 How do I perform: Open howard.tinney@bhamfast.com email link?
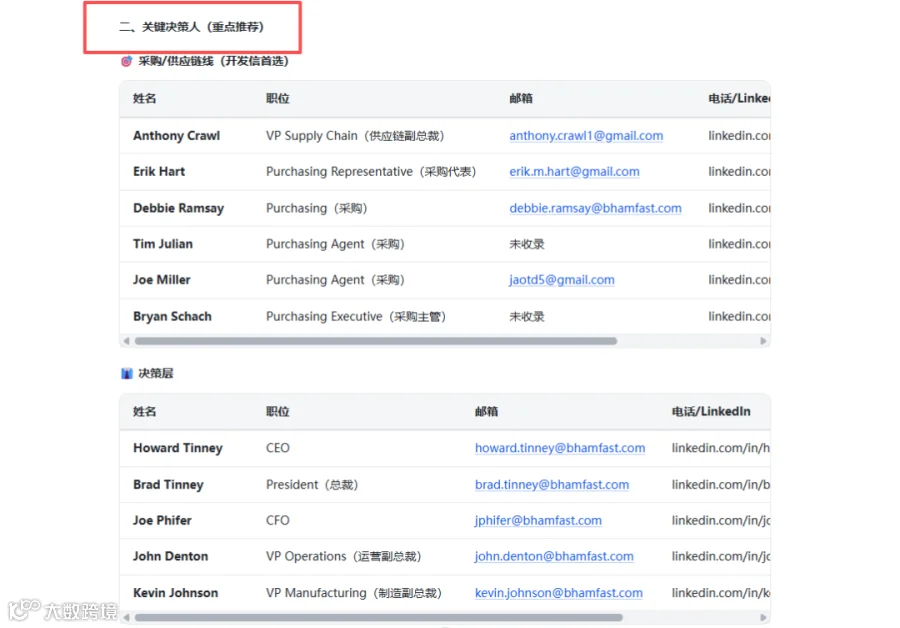pos(560,448)
